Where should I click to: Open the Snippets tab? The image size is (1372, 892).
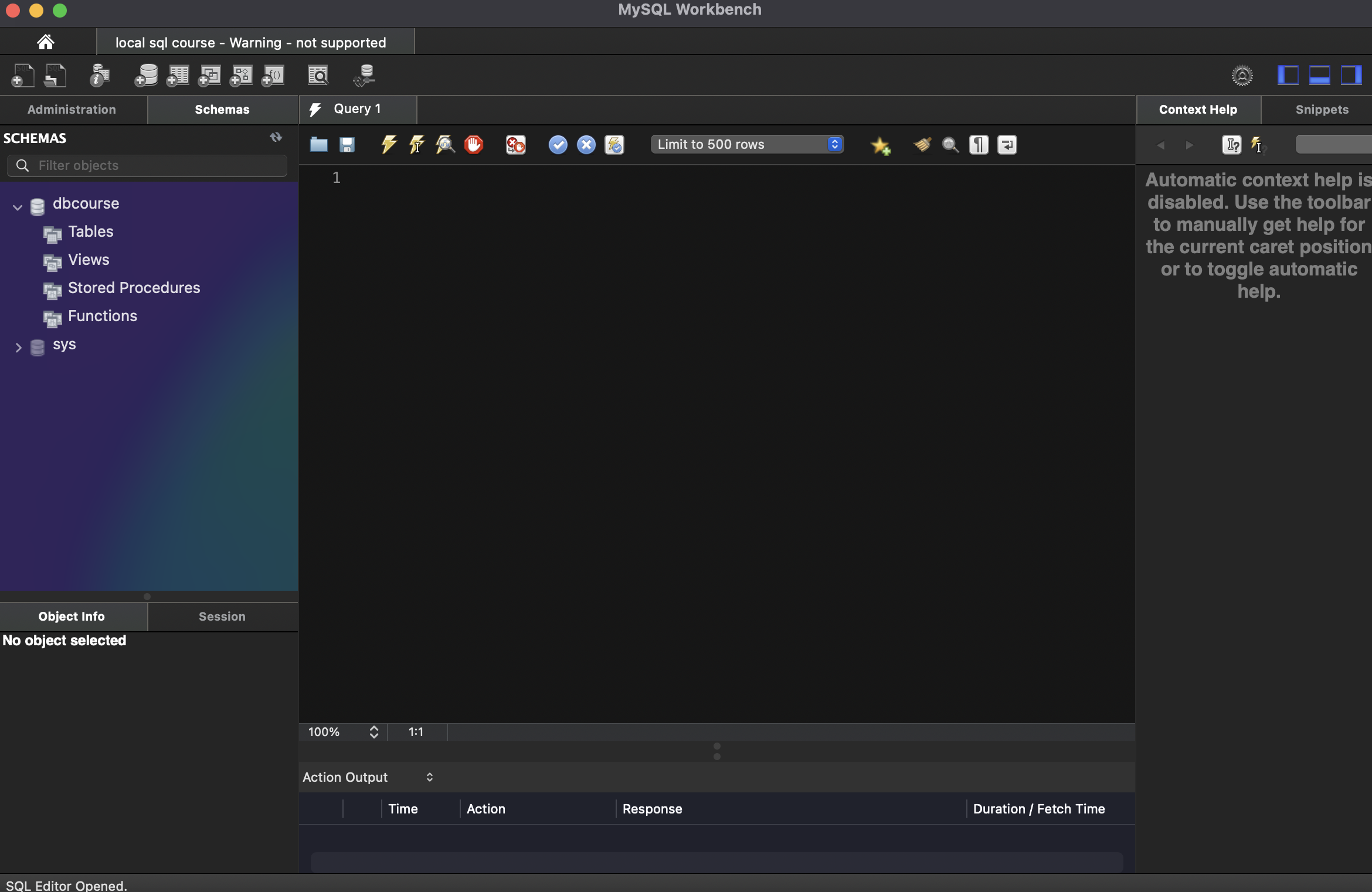pos(1322,110)
